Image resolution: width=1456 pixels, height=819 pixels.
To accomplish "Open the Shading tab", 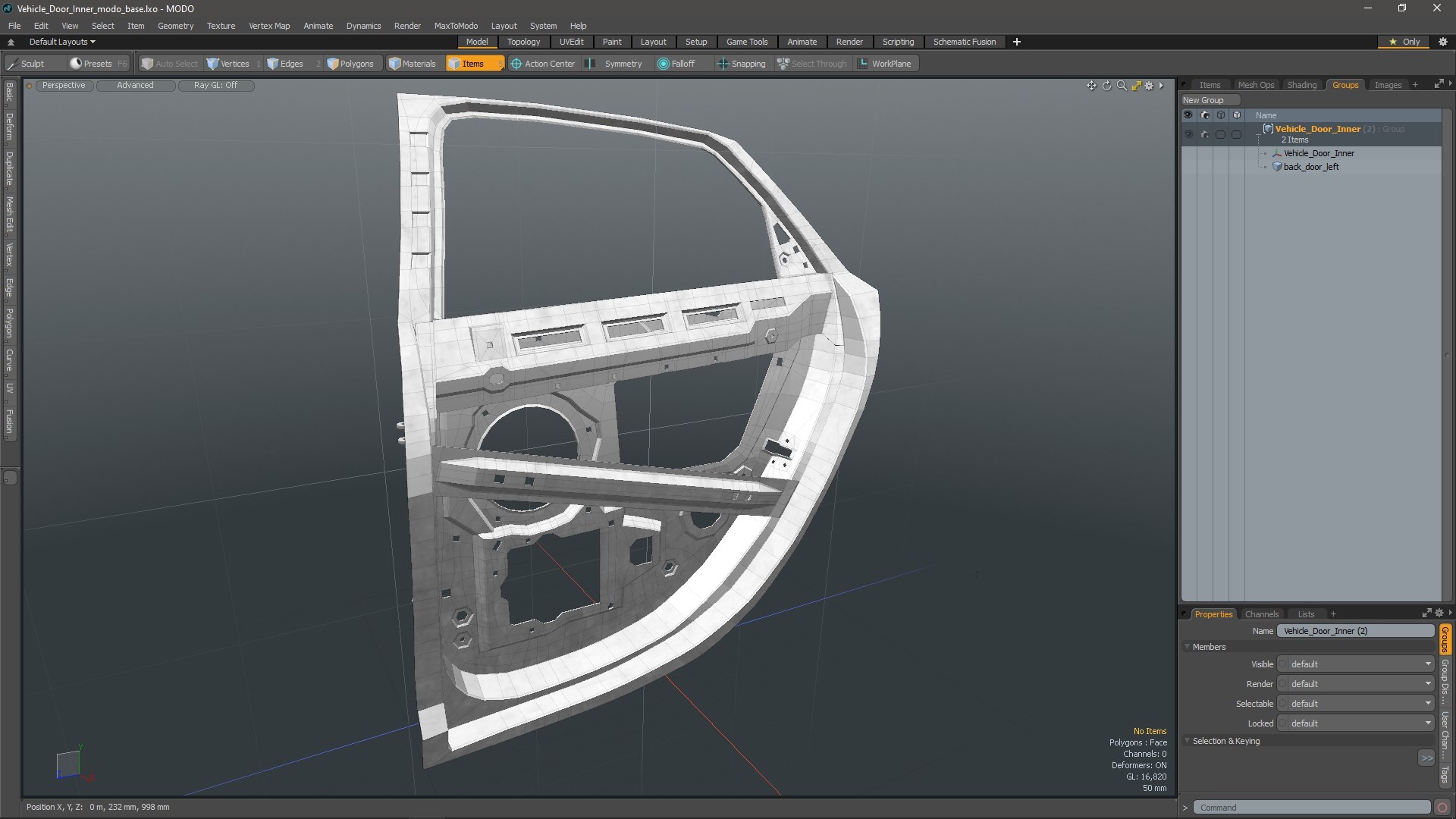I will pyautogui.click(x=1302, y=85).
